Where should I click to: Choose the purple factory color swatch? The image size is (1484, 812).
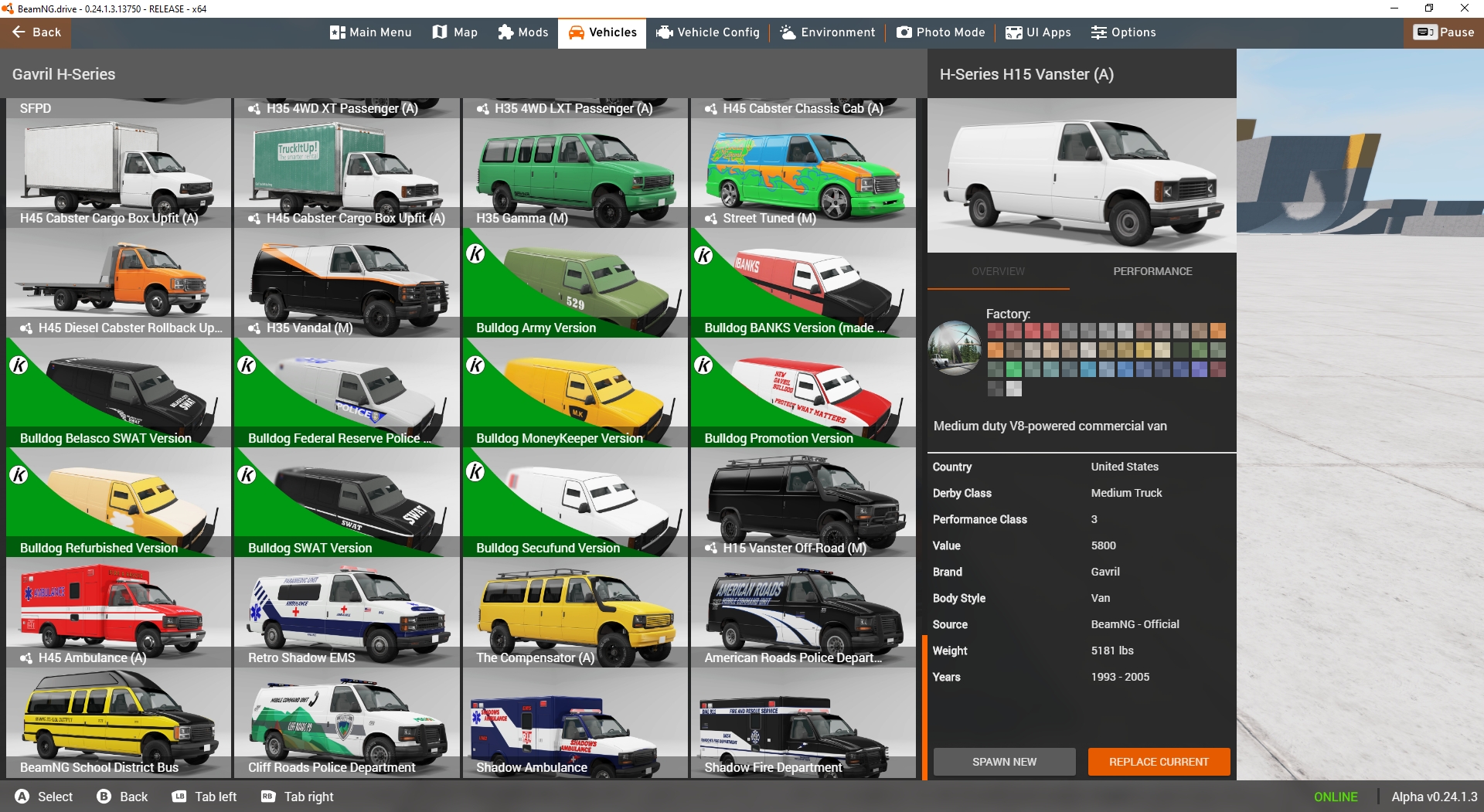(1199, 369)
